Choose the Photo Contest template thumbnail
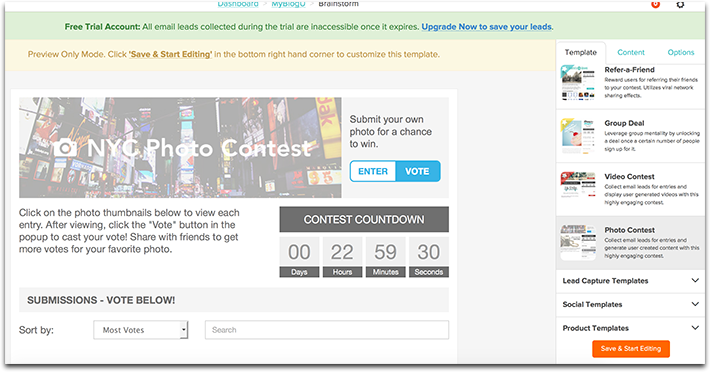The height and width of the screenshot is (372, 710). coord(578,242)
